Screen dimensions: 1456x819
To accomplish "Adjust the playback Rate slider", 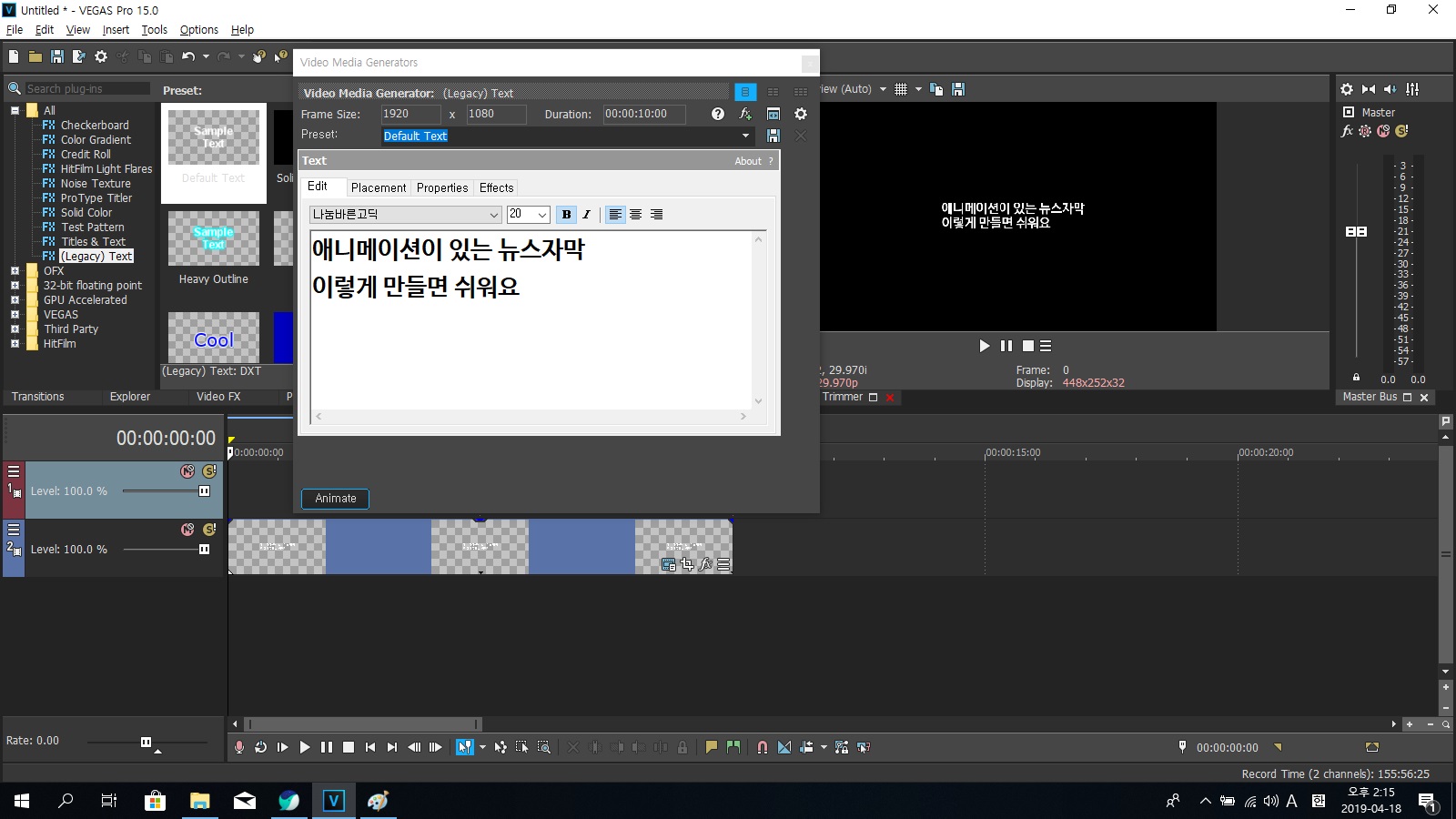I will coord(147,743).
